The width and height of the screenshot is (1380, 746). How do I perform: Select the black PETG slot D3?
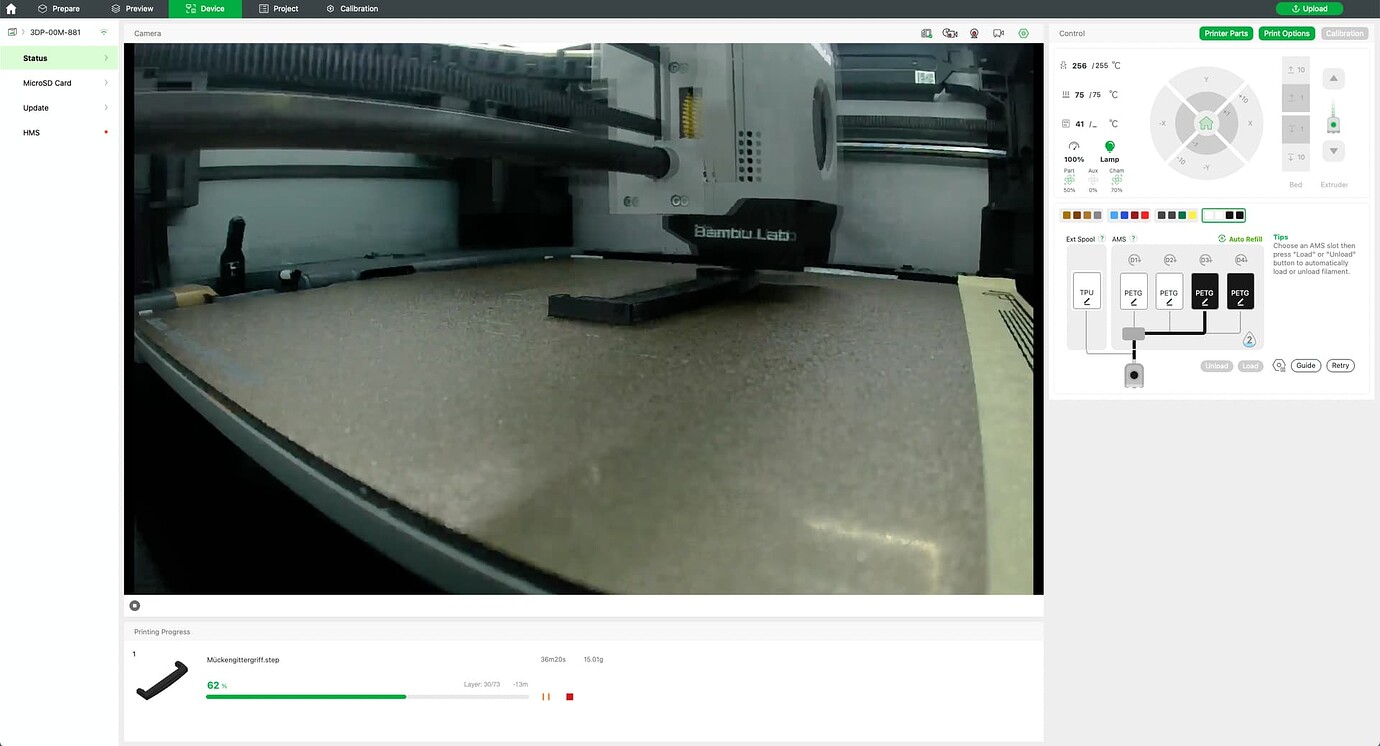(x=1205, y=291)
